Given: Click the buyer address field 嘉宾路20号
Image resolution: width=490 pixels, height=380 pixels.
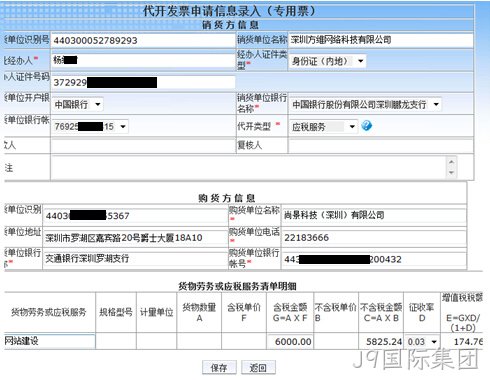Looking at the screenshot, I should (135, 238).
